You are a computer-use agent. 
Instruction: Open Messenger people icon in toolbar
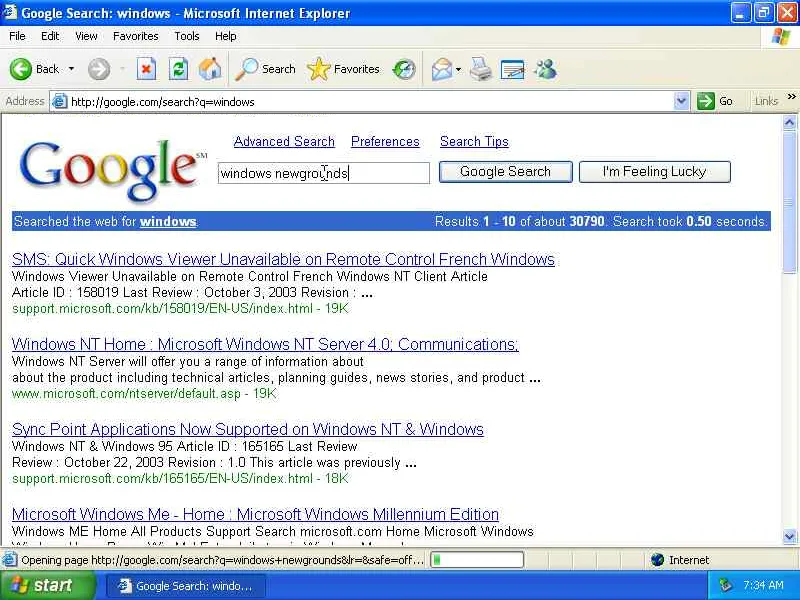546,69
